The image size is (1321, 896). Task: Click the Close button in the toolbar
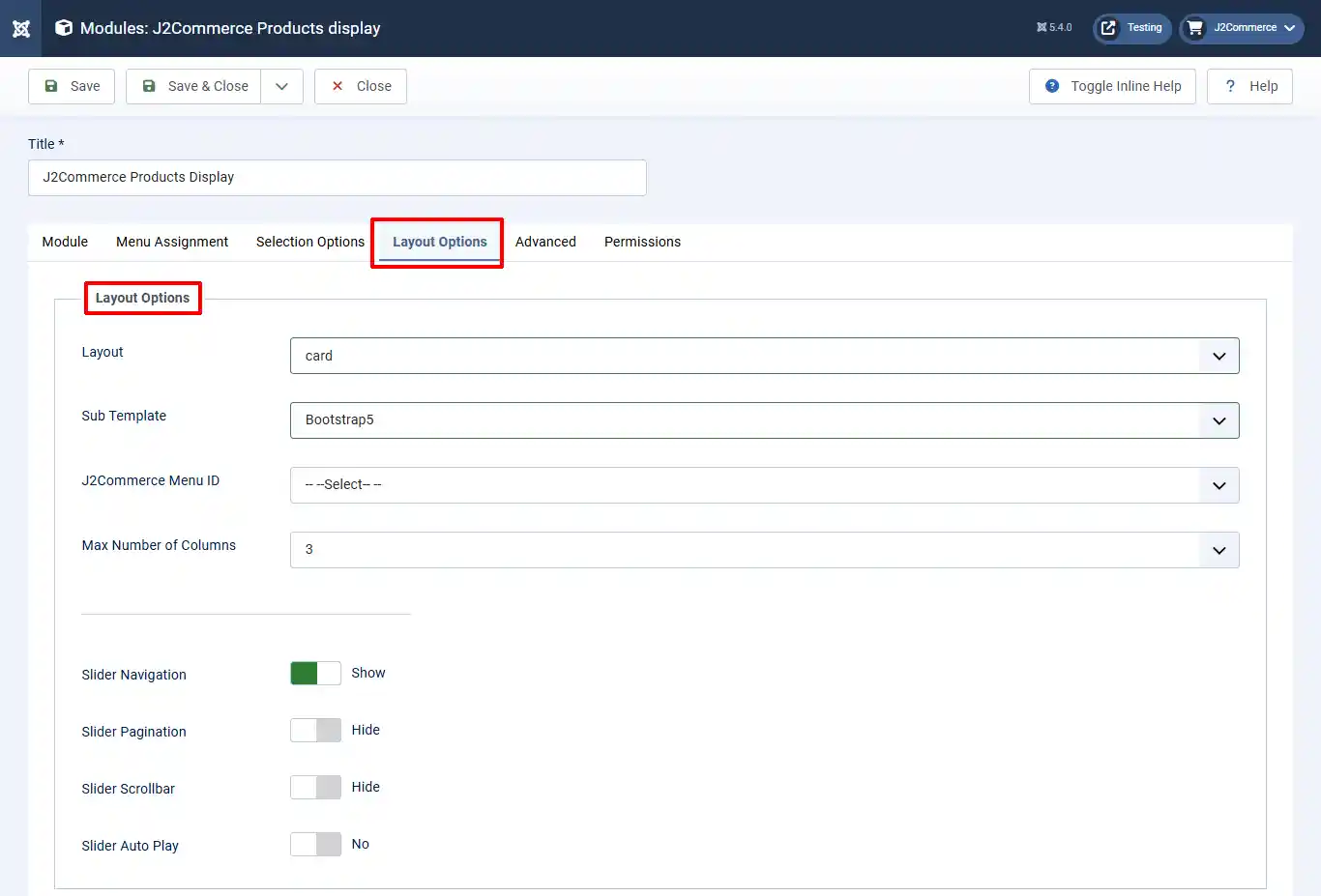[x=361, y=86]
